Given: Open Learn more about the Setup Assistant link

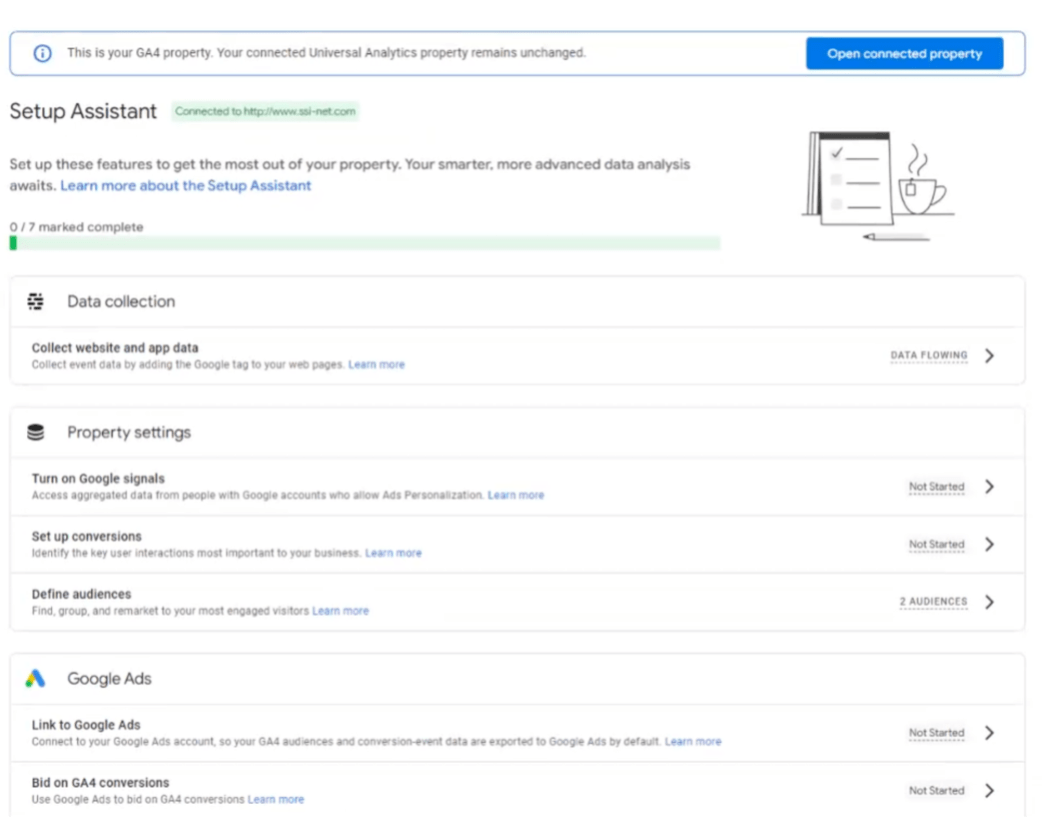Looking at the screenshot, I should 185,186.
